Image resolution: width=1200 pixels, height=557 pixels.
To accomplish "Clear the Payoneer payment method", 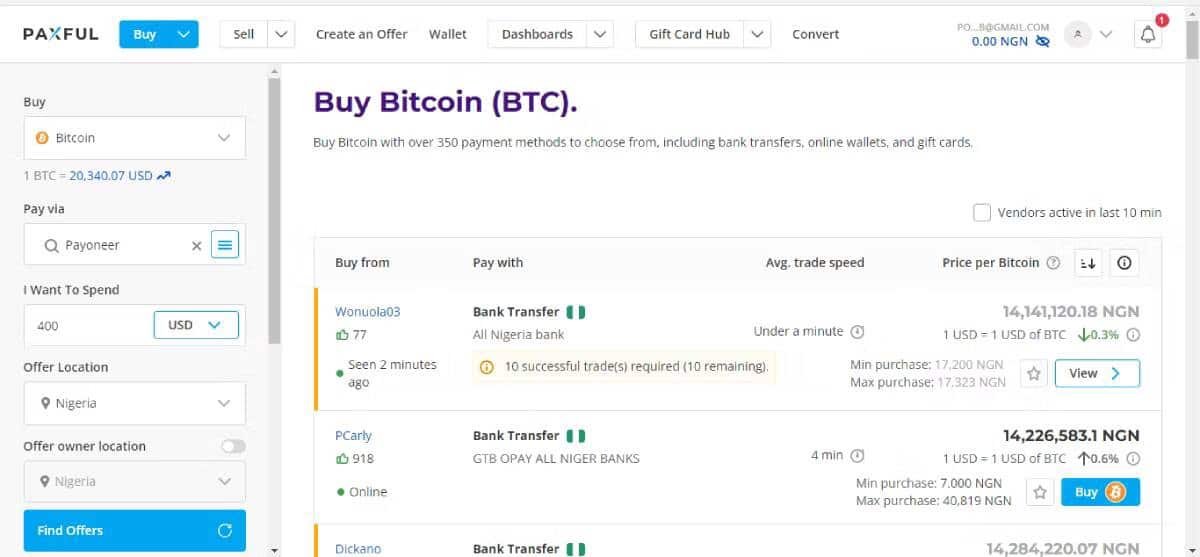I will point(196,245).
